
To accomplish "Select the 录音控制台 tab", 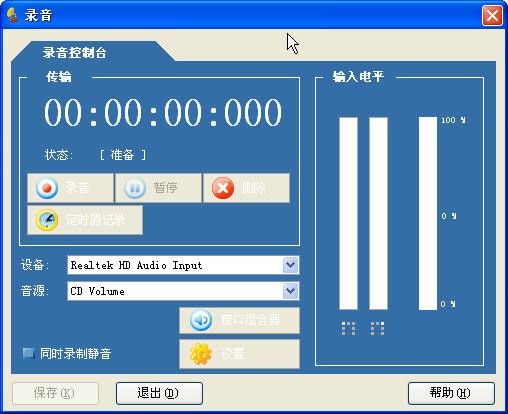I will (x=74, y=53).
